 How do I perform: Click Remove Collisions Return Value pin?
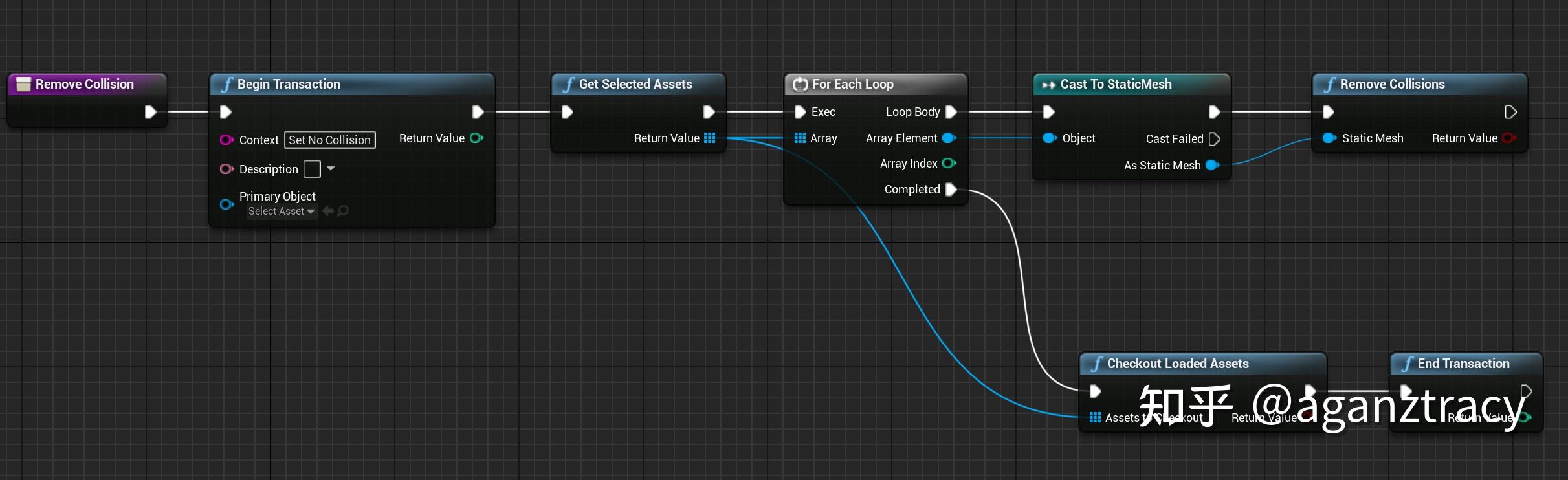1509,138
